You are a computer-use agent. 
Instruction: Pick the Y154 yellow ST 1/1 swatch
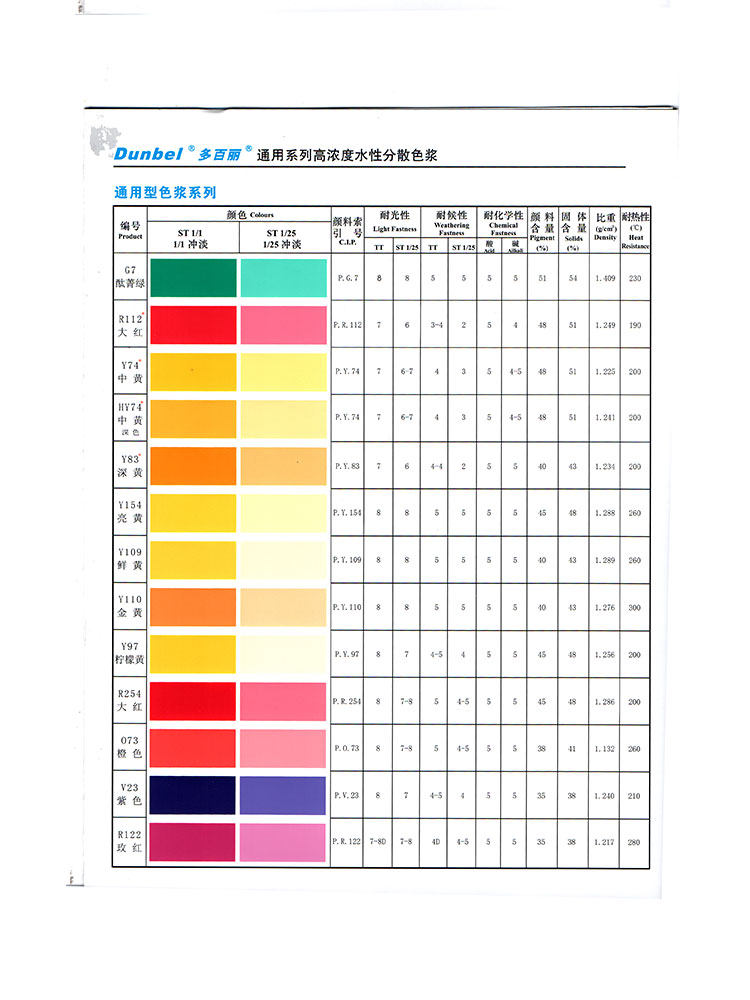point(193,513)
